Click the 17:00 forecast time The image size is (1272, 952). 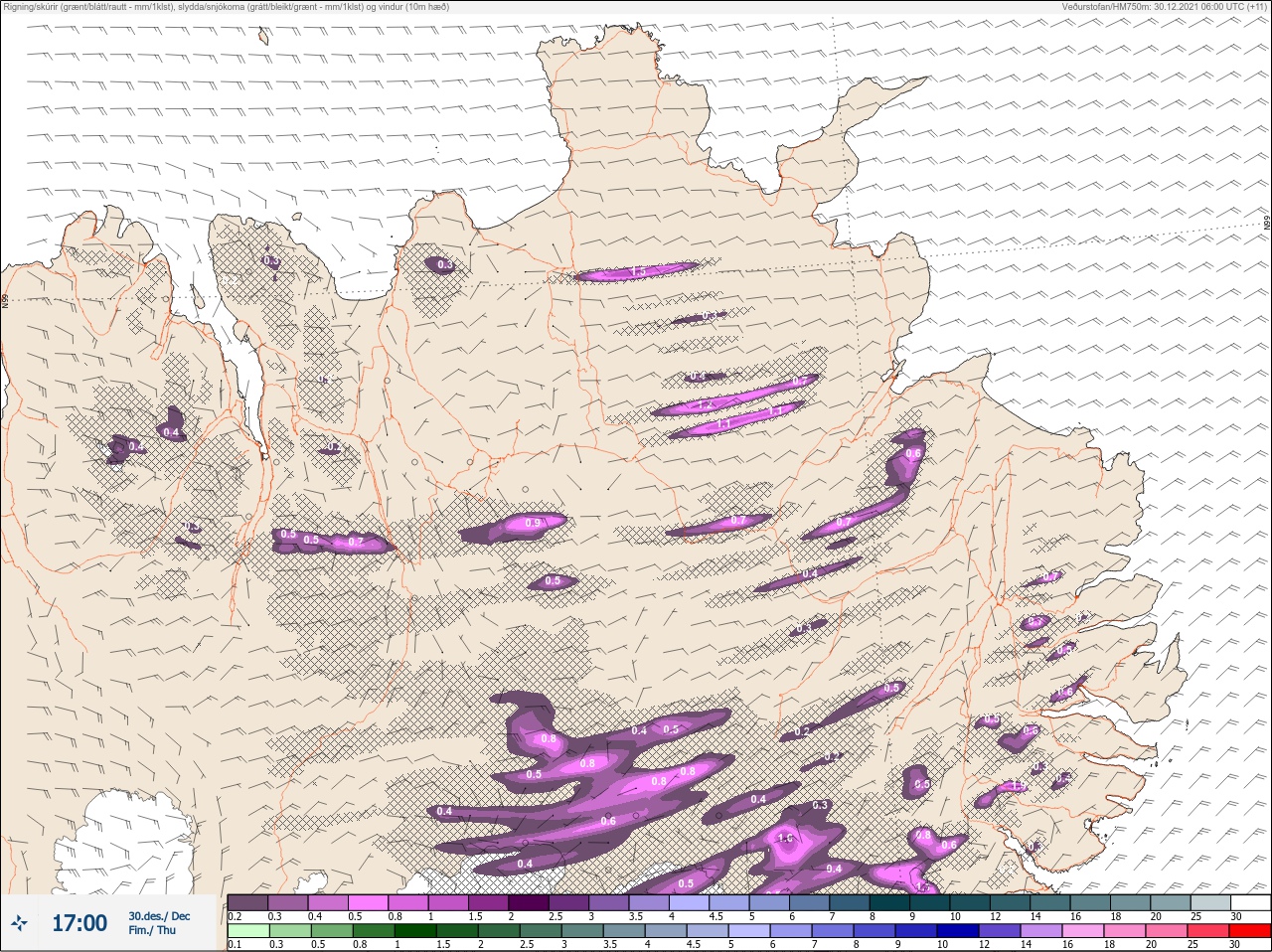pos(79,923)
